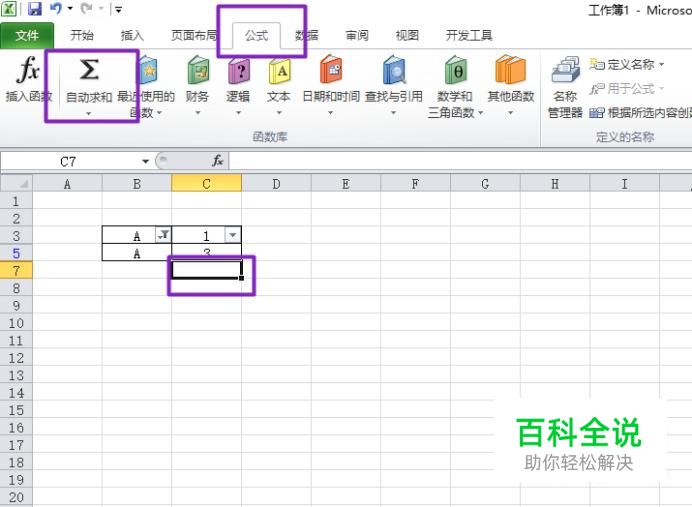Select column A header
The image size is (692, 507).
(x=67, y=184)
